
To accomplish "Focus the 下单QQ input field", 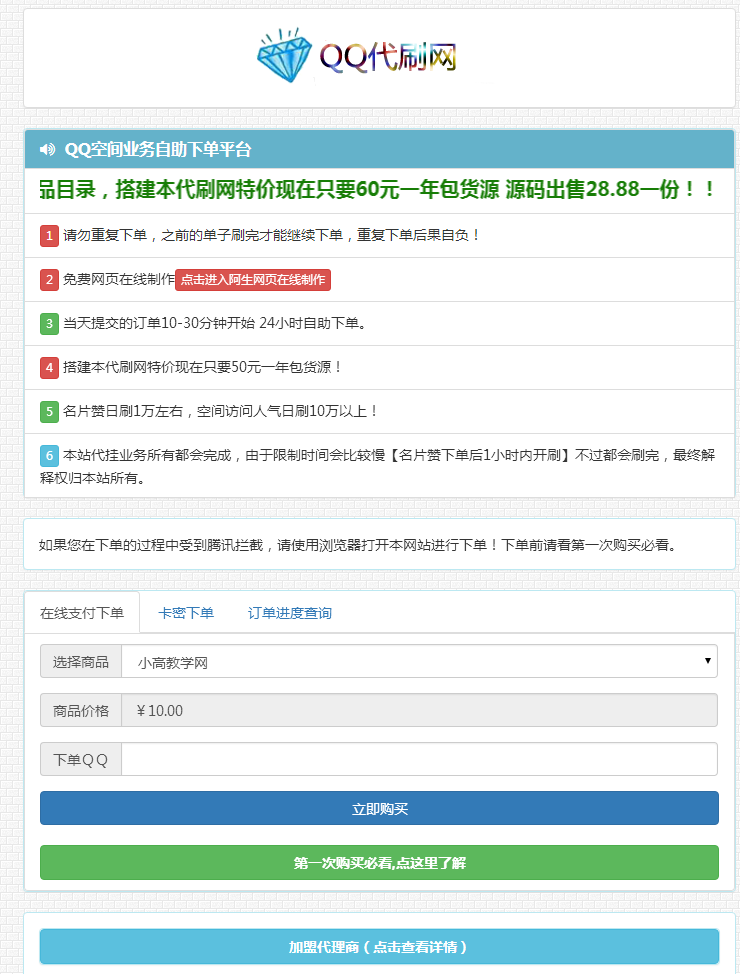I will (x=419, y=759).
